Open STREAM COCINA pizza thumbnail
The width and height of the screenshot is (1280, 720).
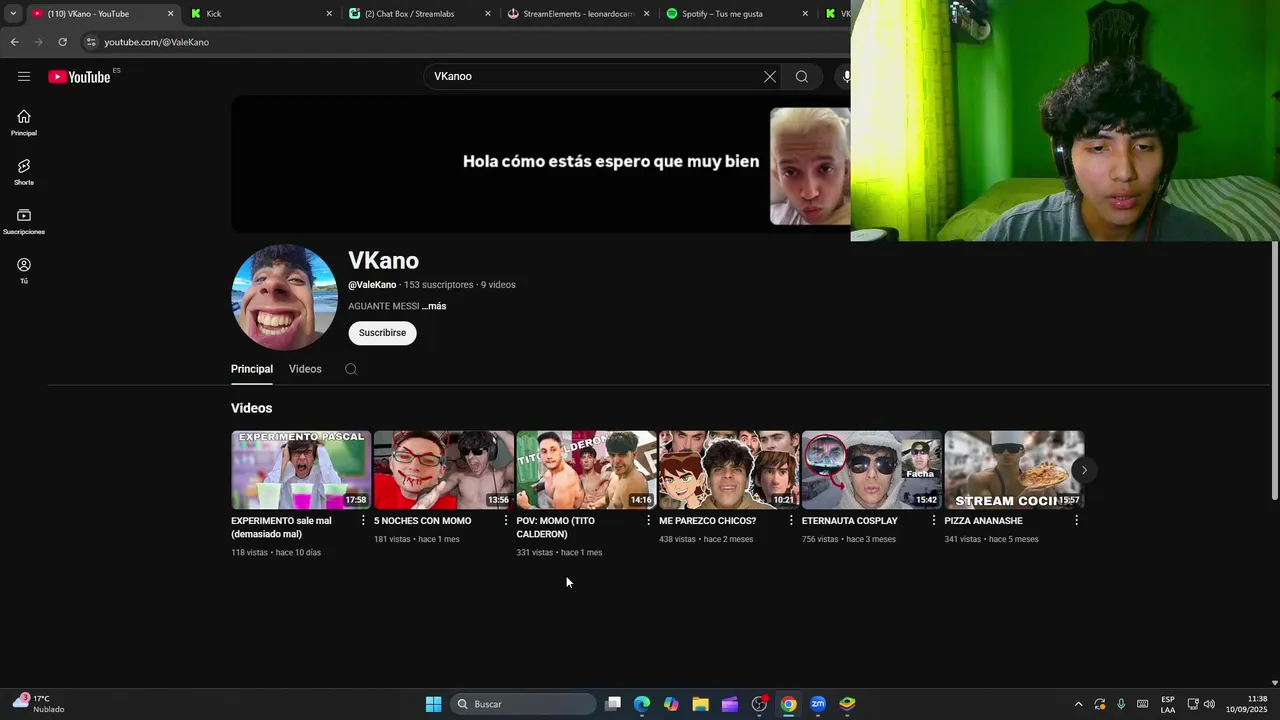[1014, 470]
